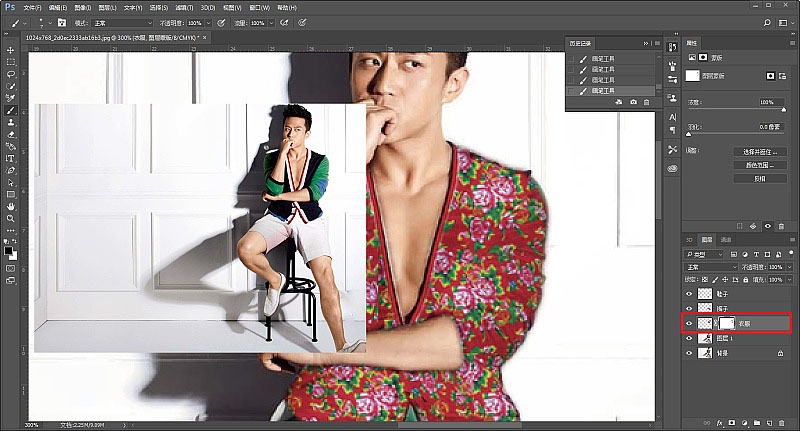Toggle mask visibility eye in Properties panel
800x431 pixels.
(x=767, y=226)
